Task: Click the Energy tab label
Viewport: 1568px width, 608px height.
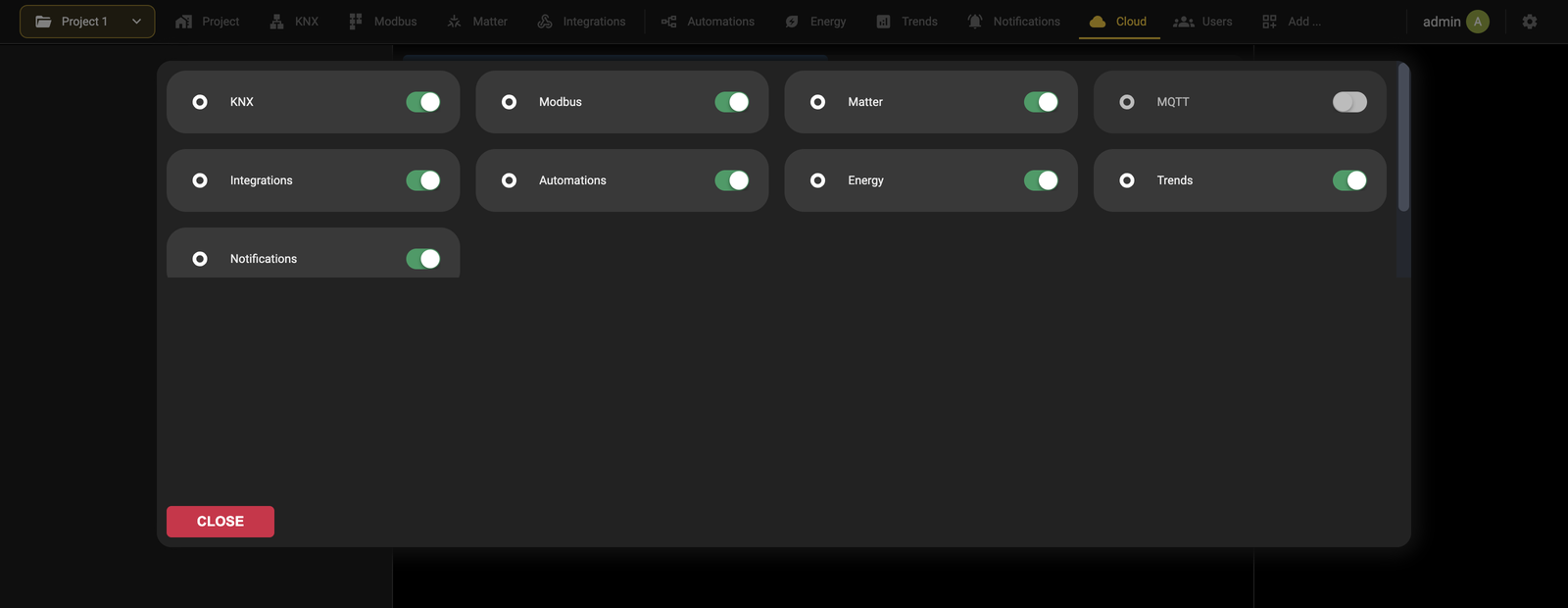Action: 828,22
